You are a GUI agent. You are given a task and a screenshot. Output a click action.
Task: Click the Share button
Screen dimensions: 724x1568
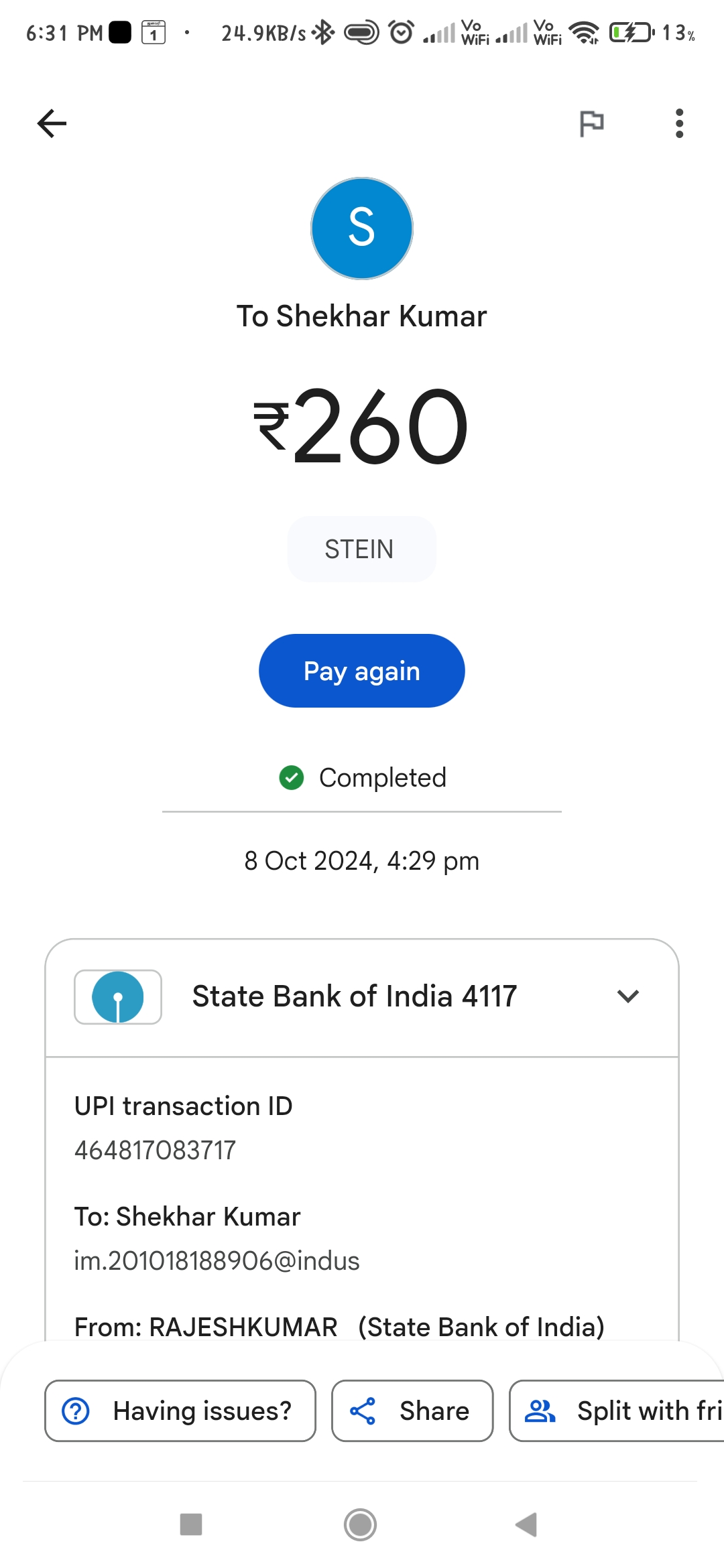point(412,1411)
